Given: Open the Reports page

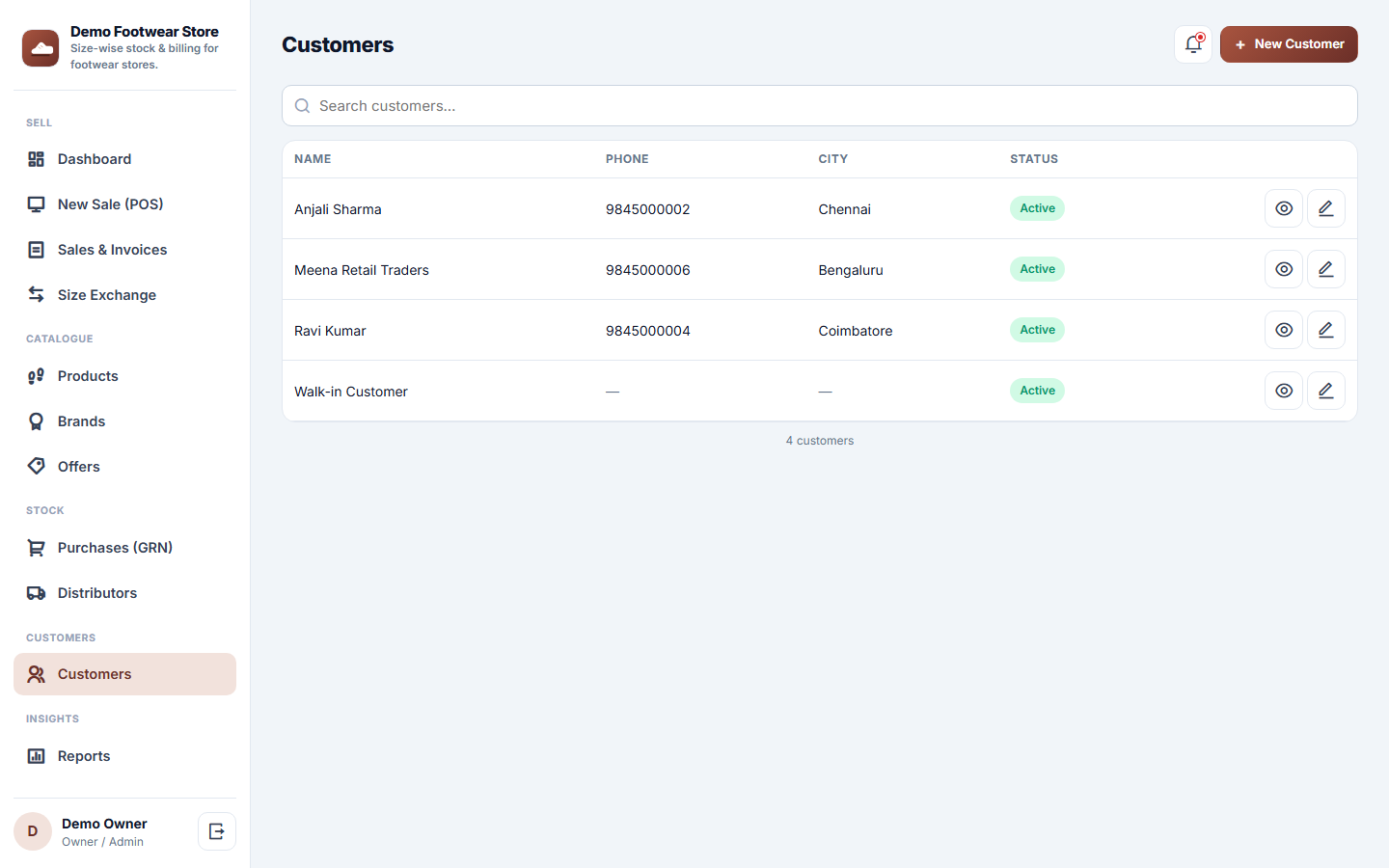Looking at the screenshot, I should coord(124,756).
